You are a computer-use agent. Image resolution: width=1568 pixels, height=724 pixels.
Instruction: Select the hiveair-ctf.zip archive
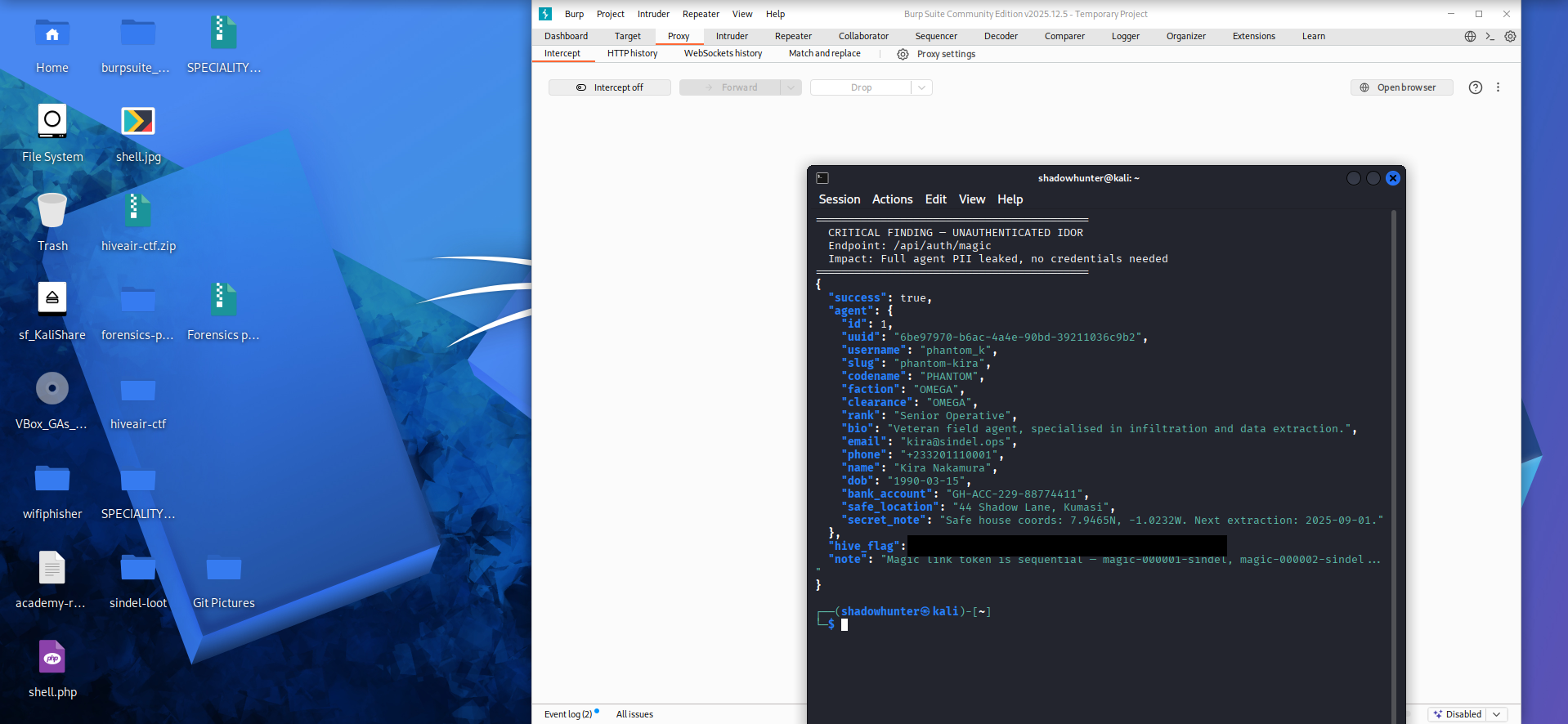tap(138, 211)
